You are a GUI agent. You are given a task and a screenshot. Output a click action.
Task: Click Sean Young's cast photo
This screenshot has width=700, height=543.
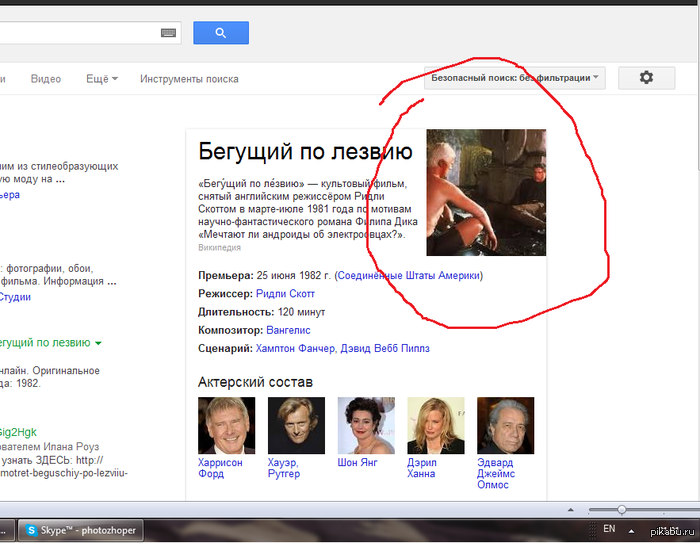(x=366, y=425)
